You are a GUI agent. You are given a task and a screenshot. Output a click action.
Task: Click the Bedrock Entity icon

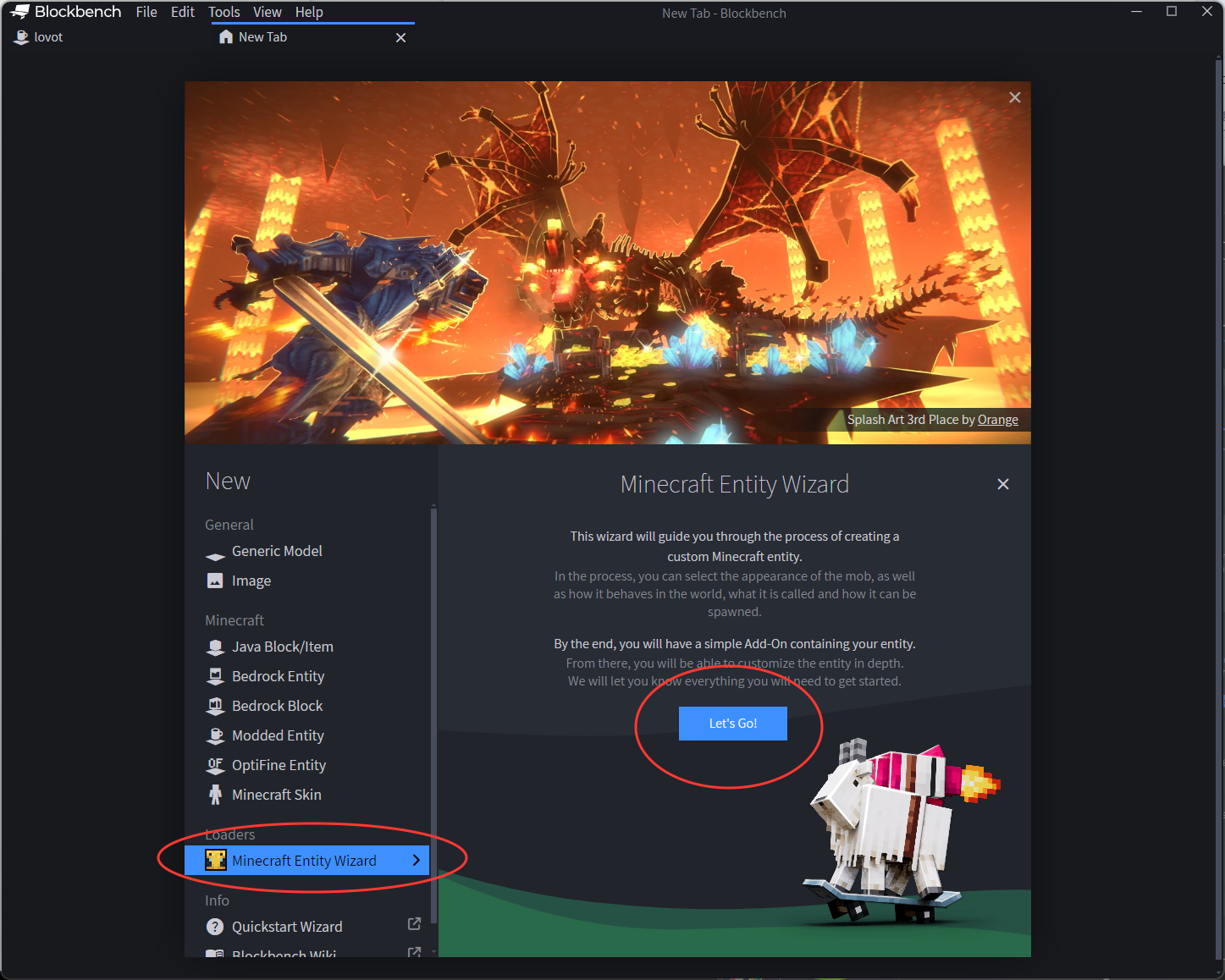(x=216, y=676)
